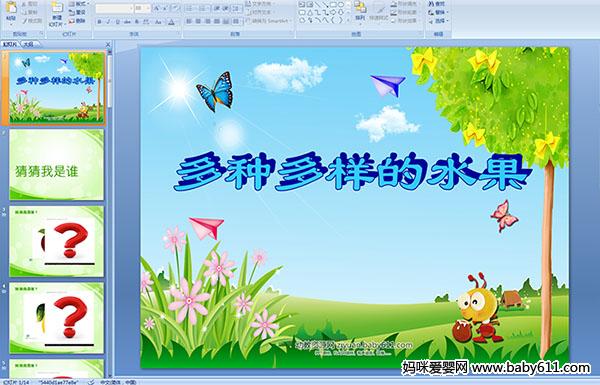Open the text columns options

236,21
